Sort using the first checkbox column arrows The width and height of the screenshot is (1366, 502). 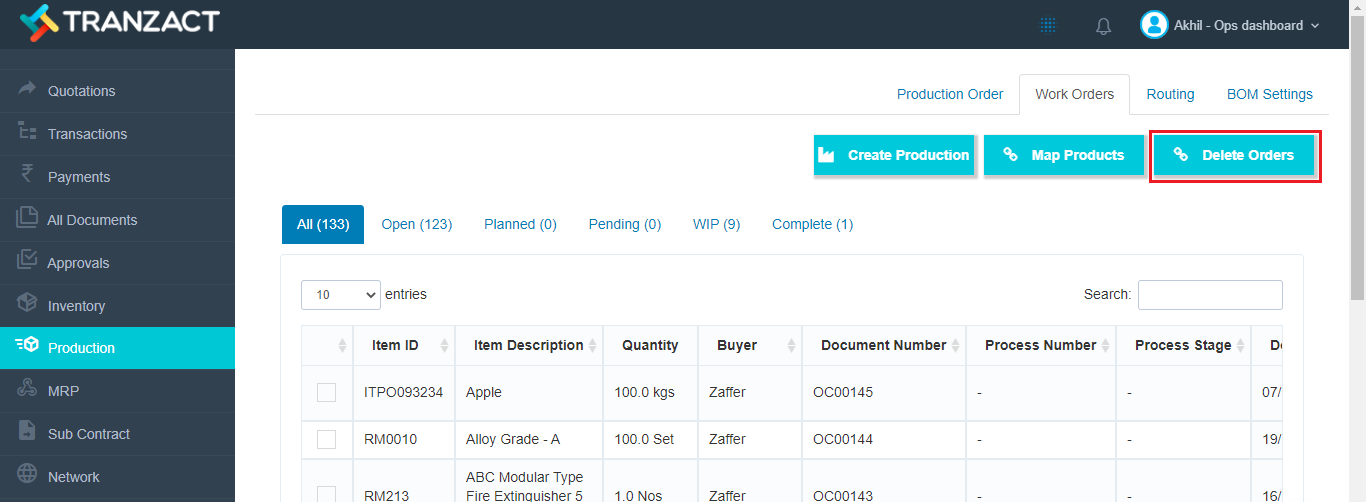pos(342,345)
